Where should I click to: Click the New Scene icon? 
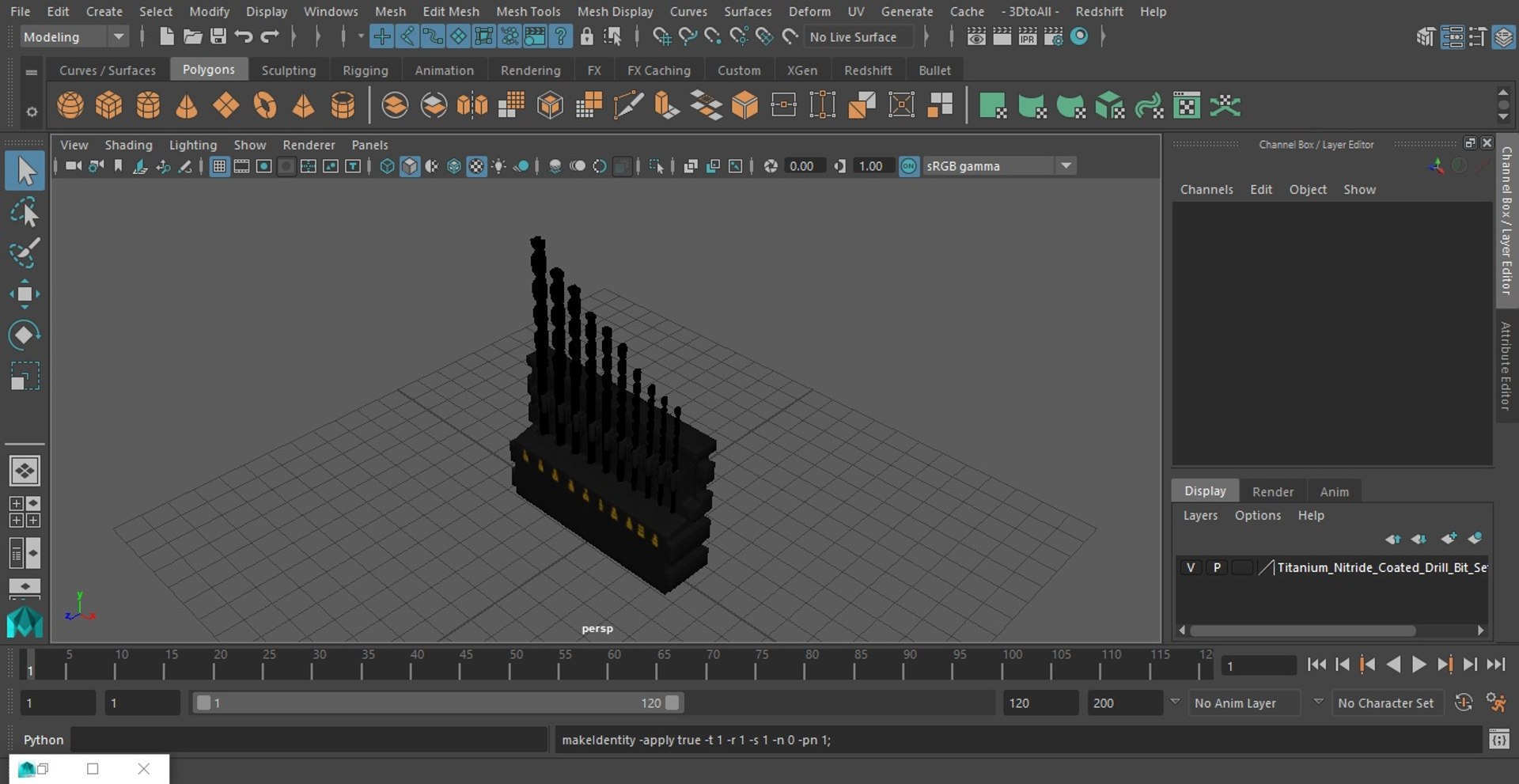click(x=166, y=36)
